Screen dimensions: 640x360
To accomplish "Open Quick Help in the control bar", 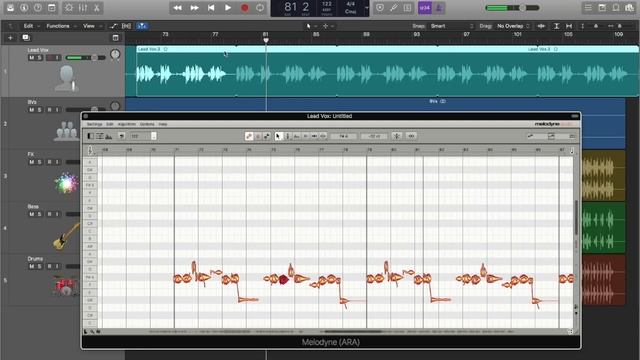I will coord(38,8).
